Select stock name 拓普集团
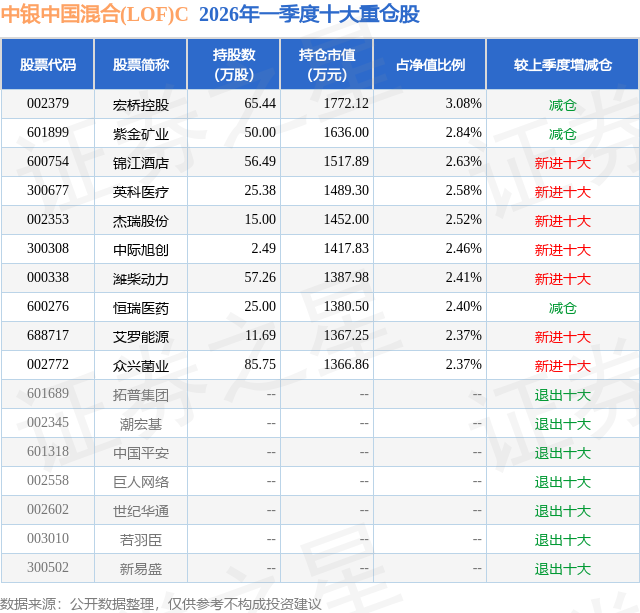Viewport: 640px width, 613px height. coord(141,395)
